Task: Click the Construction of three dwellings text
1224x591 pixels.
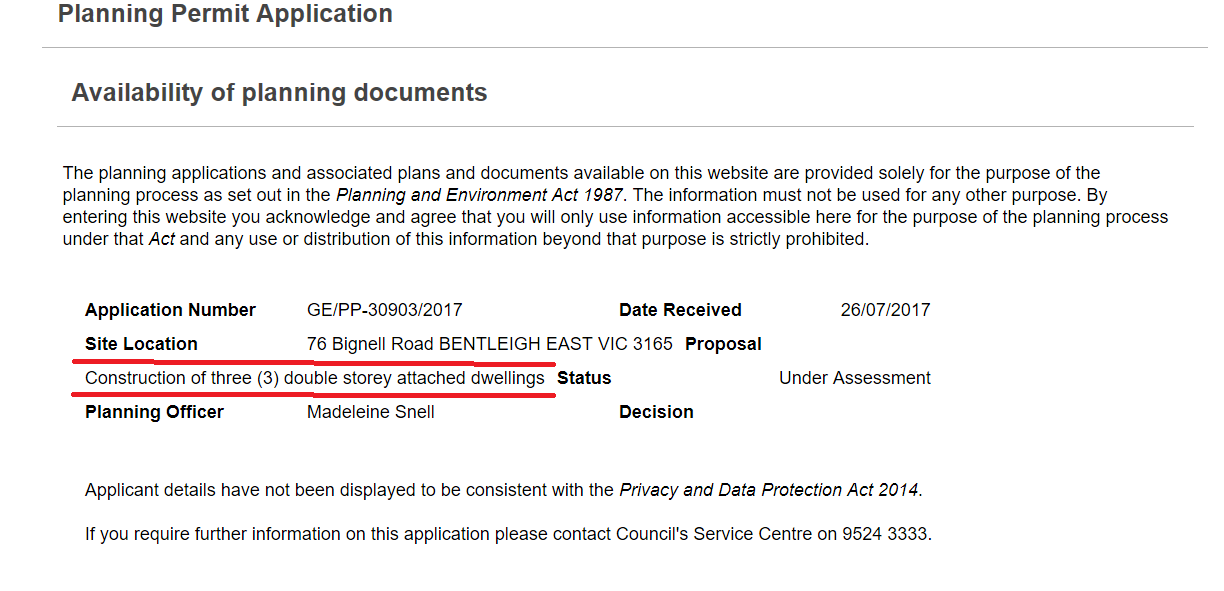Action: coord(315,378)
